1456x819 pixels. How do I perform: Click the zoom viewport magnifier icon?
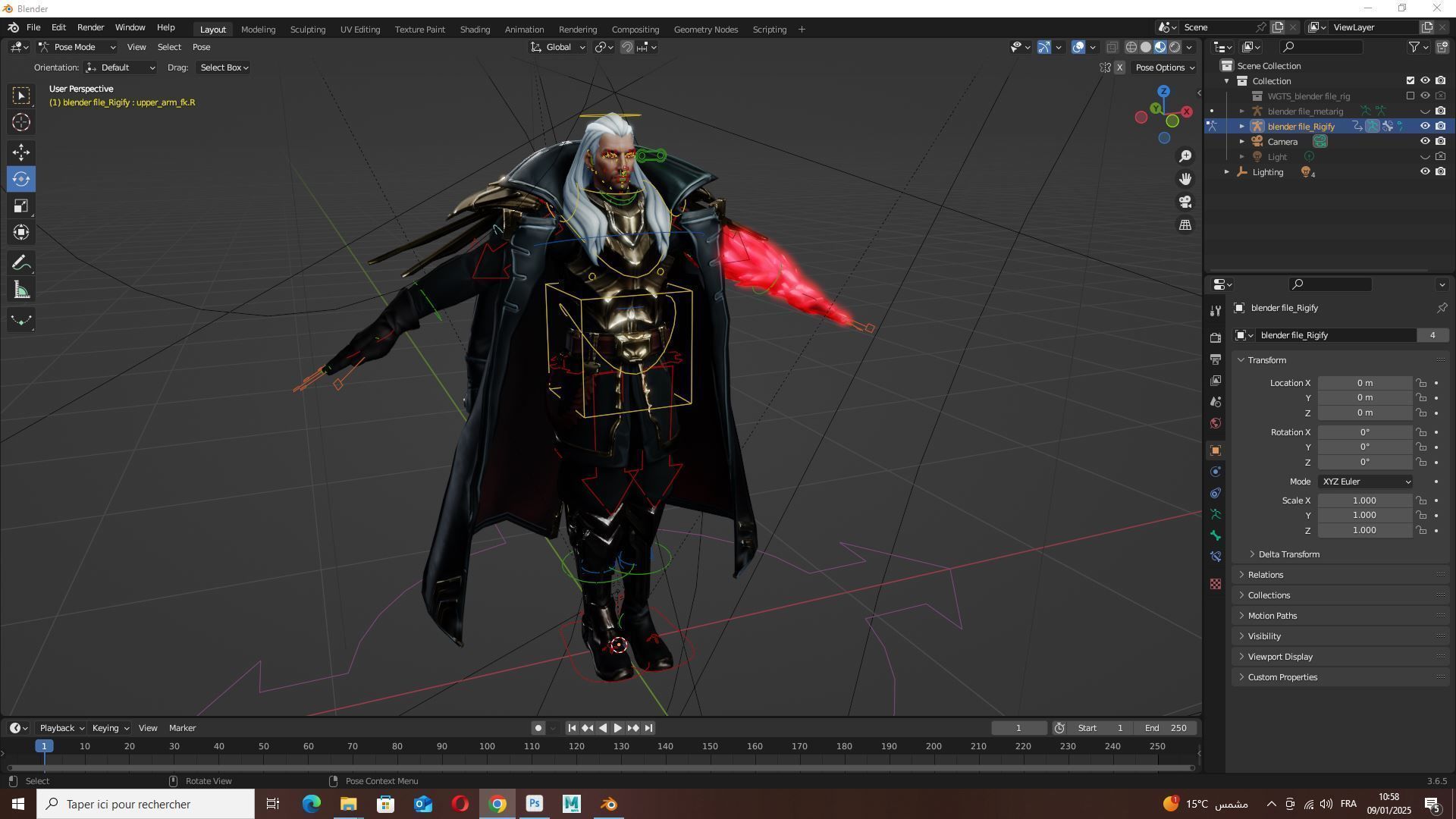tap(1185, 156)
